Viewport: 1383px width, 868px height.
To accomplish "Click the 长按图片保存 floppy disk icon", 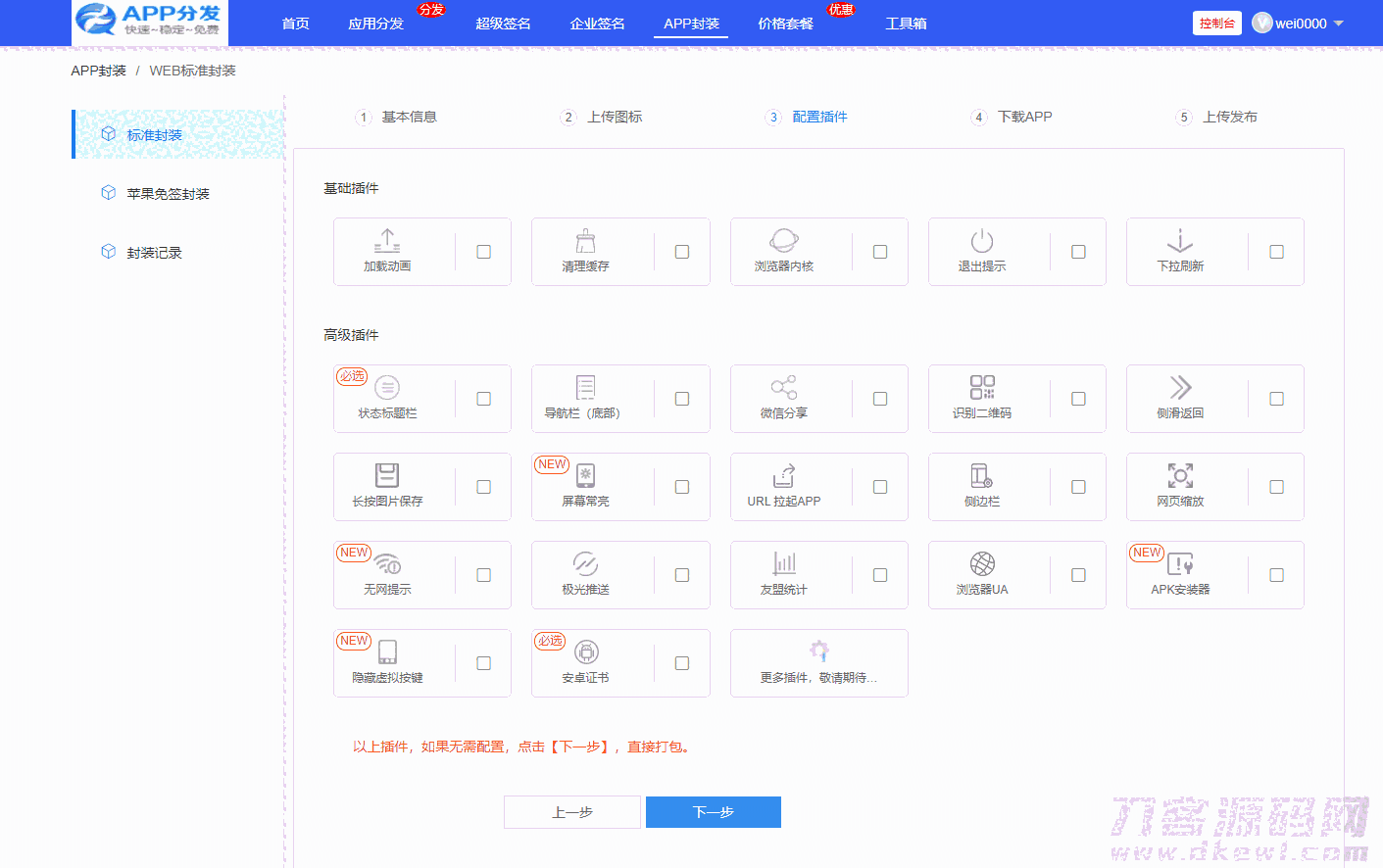I will 387,476.
